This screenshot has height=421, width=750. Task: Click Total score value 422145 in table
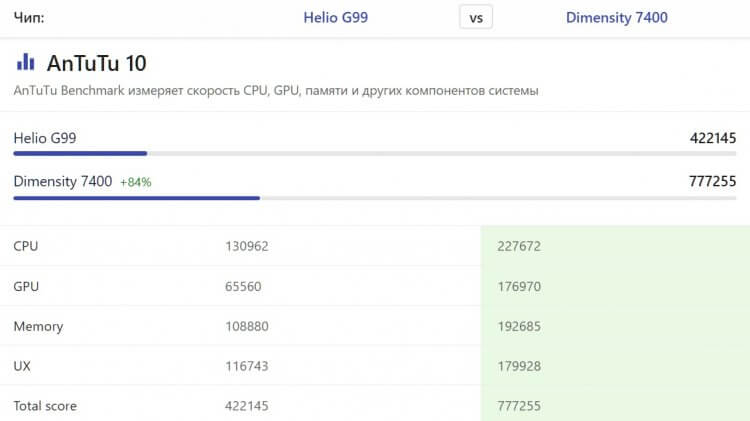(x=247, y=406)
